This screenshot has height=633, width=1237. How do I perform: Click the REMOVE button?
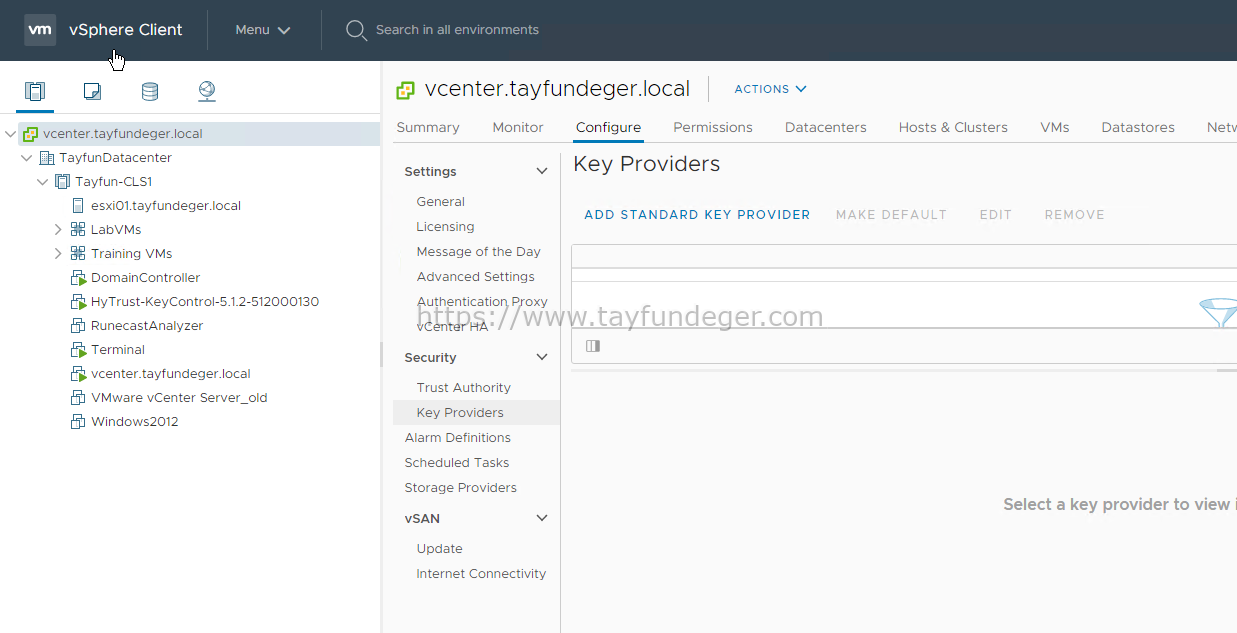[x=1075, y=215]
